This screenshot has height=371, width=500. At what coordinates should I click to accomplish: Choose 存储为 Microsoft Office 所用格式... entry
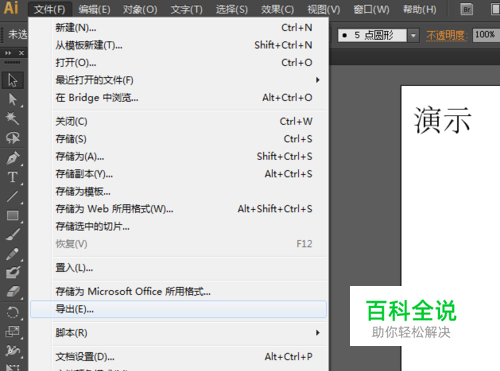point(178,292)
